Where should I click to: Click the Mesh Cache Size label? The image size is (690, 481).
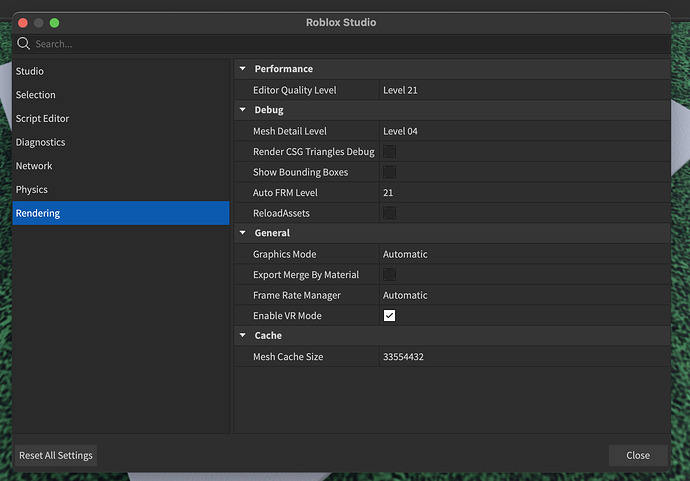click(288, 356)
